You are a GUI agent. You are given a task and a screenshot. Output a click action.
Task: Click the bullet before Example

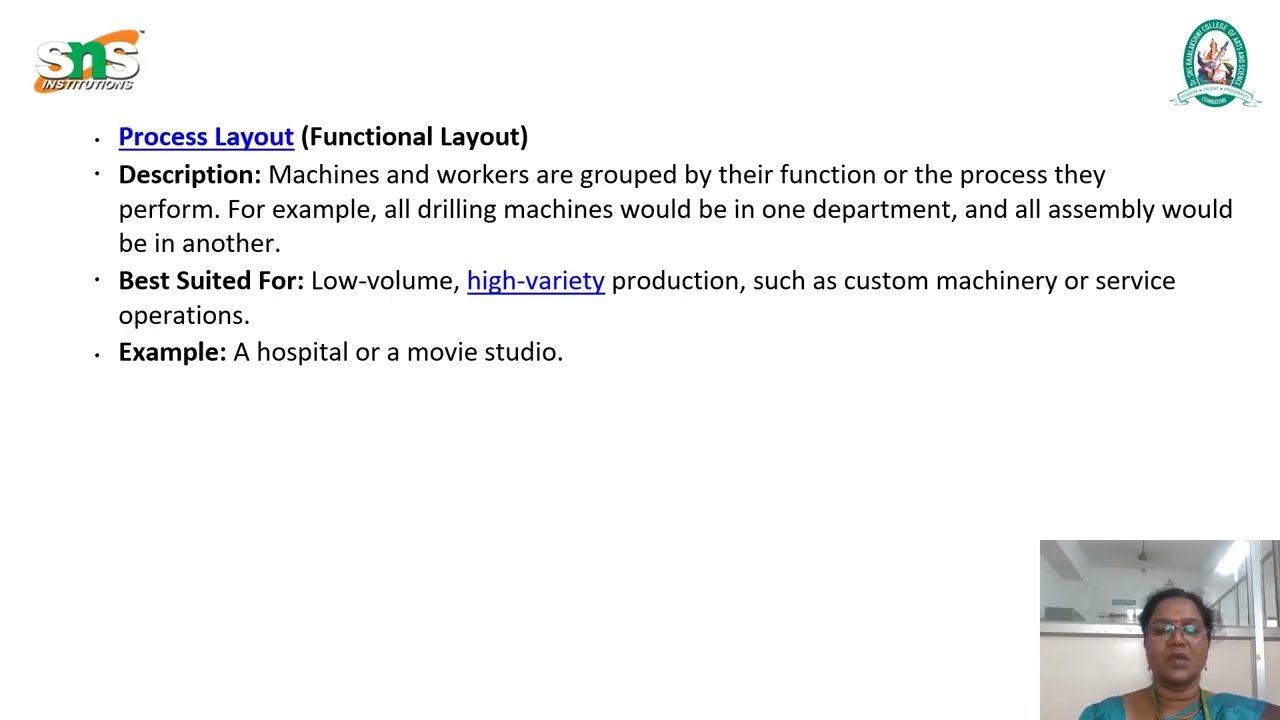tap(98, 354)
